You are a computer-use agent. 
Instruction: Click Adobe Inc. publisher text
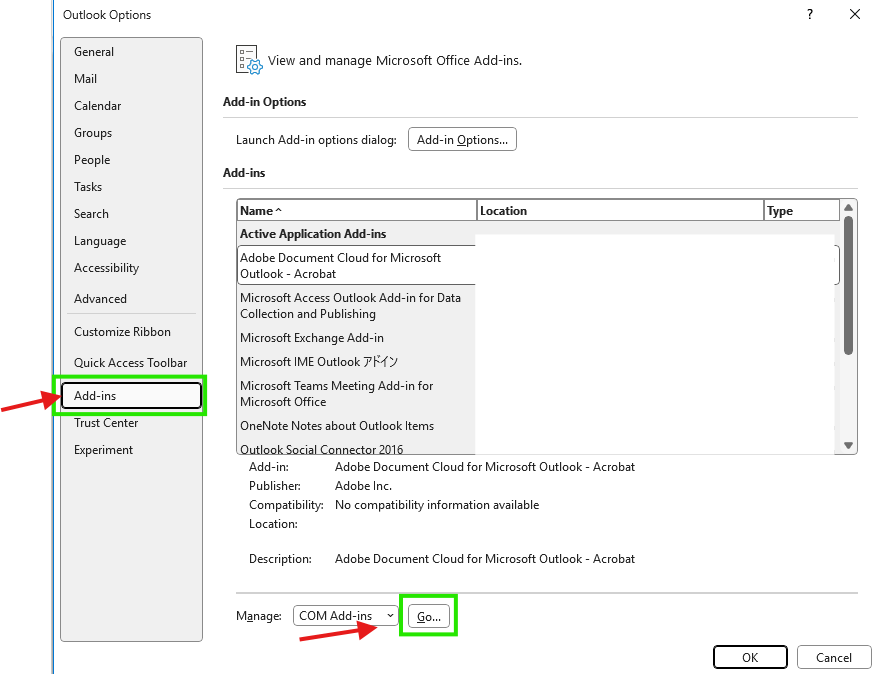click(x=363, y=486)
